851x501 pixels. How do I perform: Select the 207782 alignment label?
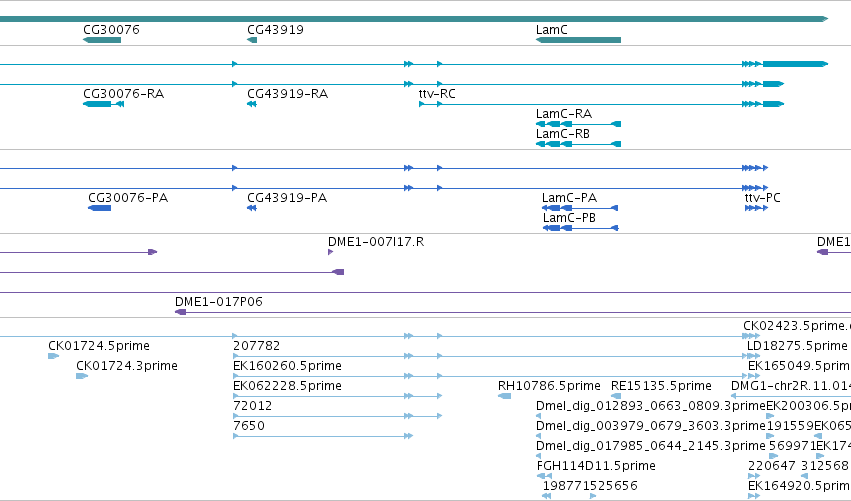tap(256, 346)
